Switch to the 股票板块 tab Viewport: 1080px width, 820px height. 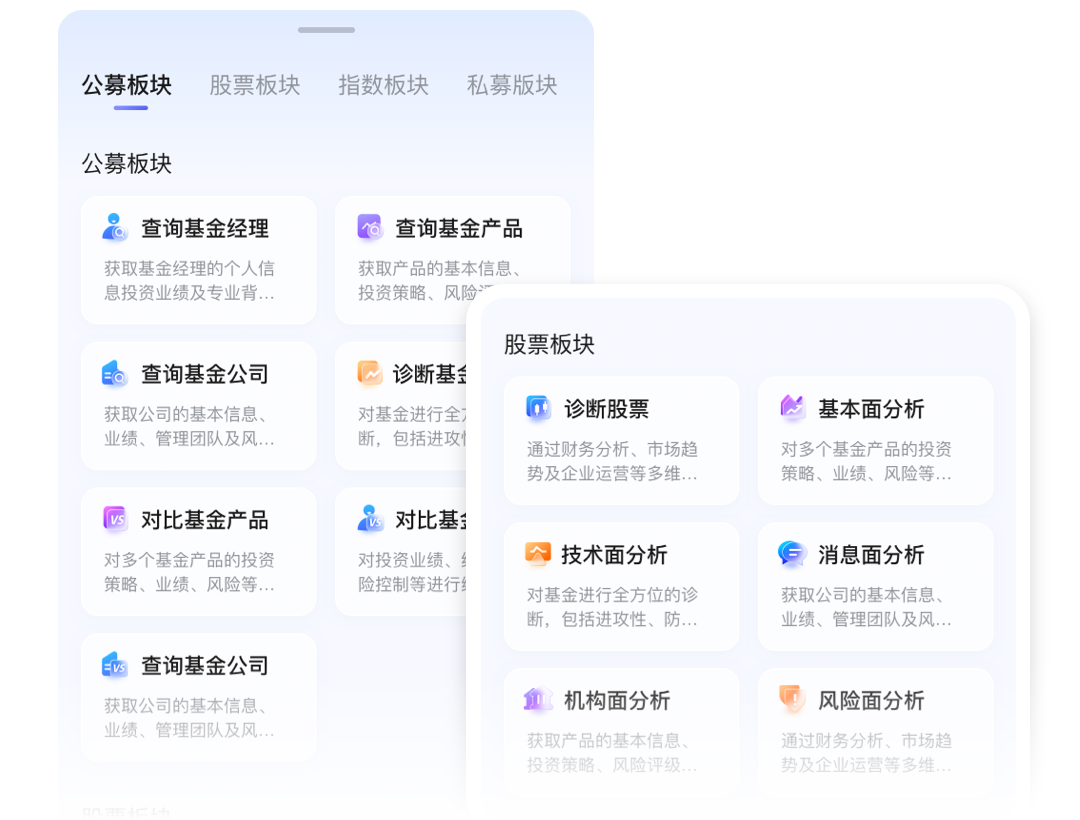coord(255,85)
